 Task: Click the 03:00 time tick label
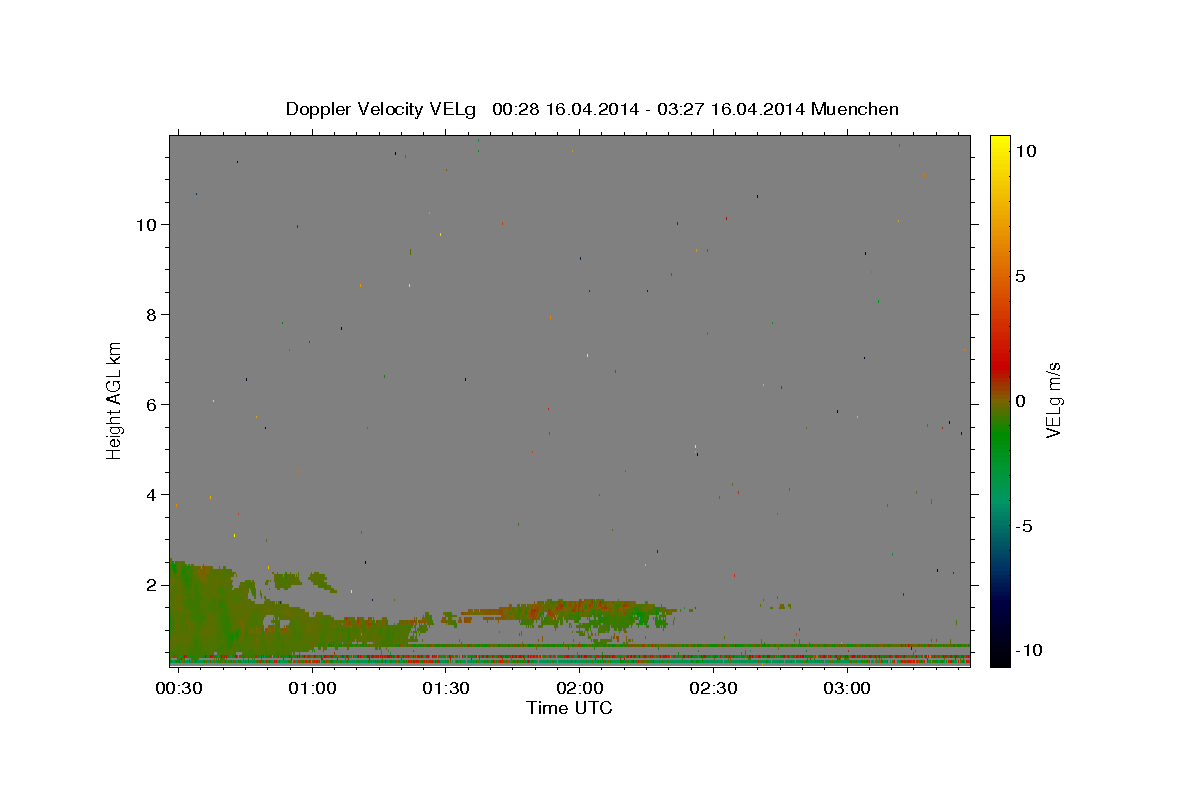[x=847, y=689]
